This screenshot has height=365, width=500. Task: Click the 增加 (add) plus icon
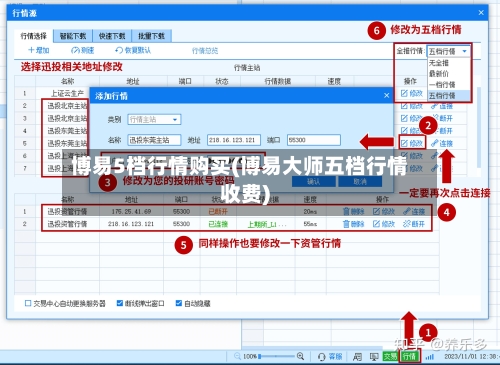pyautogui.click(x=31, y=50)
